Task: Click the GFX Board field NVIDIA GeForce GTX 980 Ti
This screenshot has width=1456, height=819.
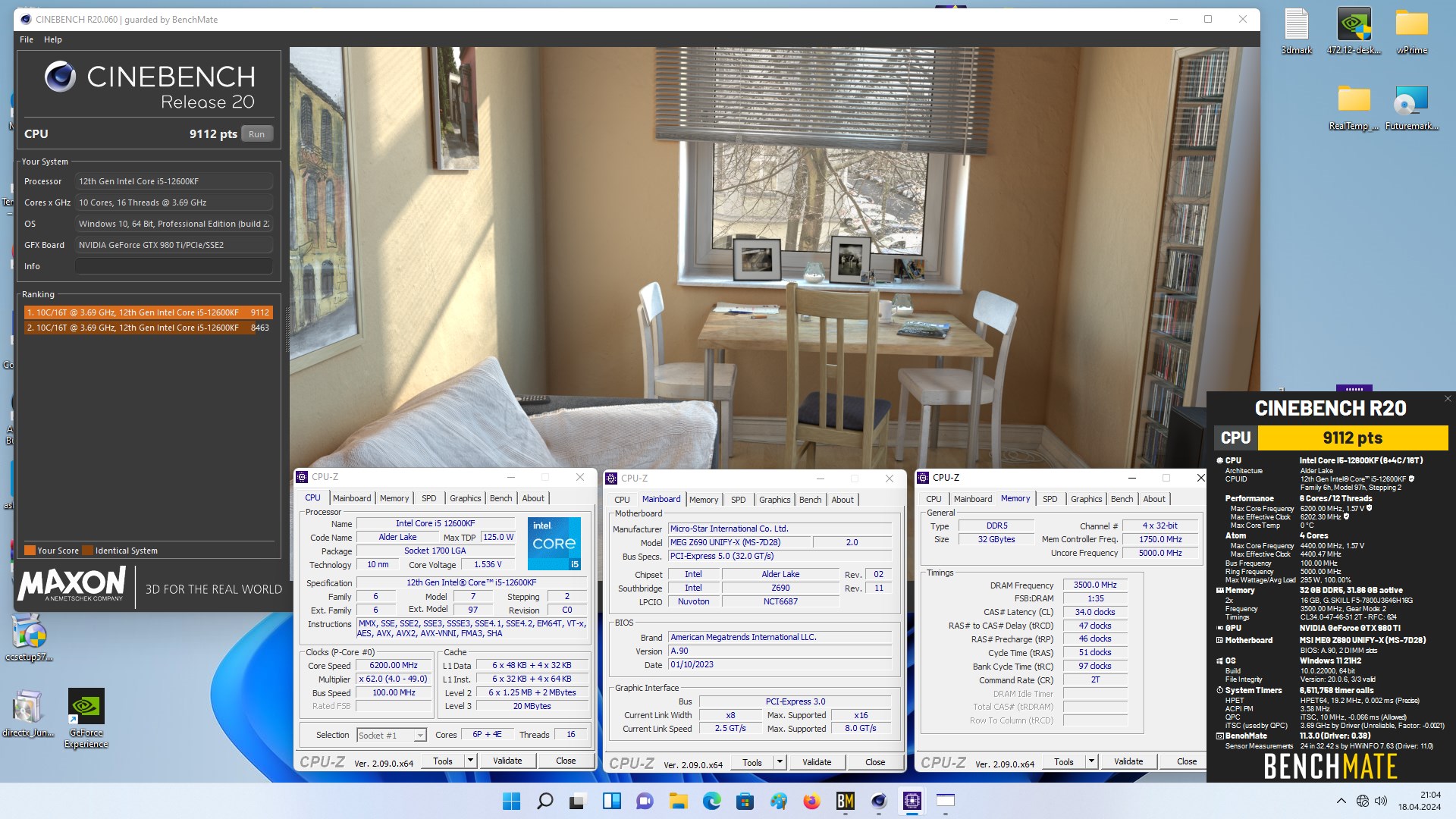Action: click(174, 245)
